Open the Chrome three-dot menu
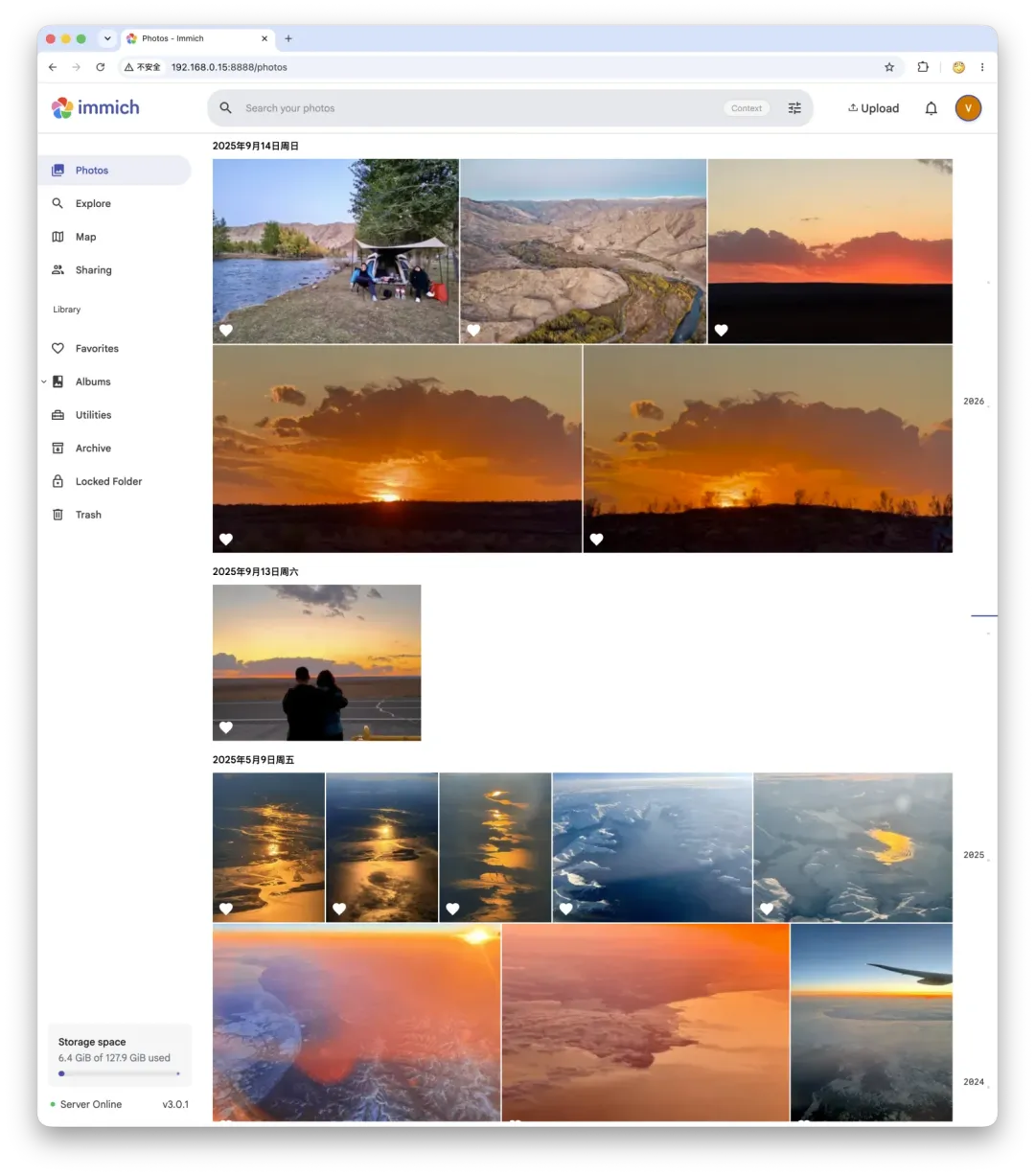The width and height of the screenshot is (1035, 1176). click(982, 67)
